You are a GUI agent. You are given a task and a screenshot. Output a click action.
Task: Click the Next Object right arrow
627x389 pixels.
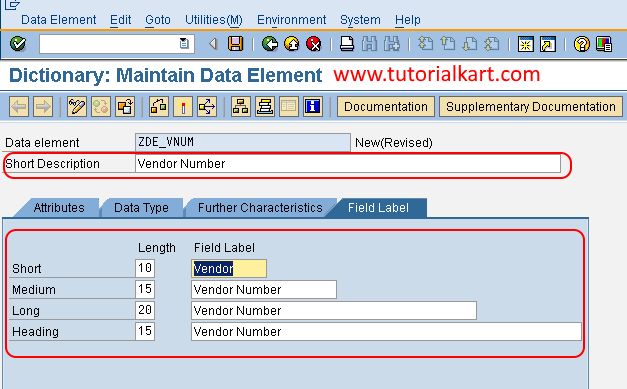tap(43, 107)
